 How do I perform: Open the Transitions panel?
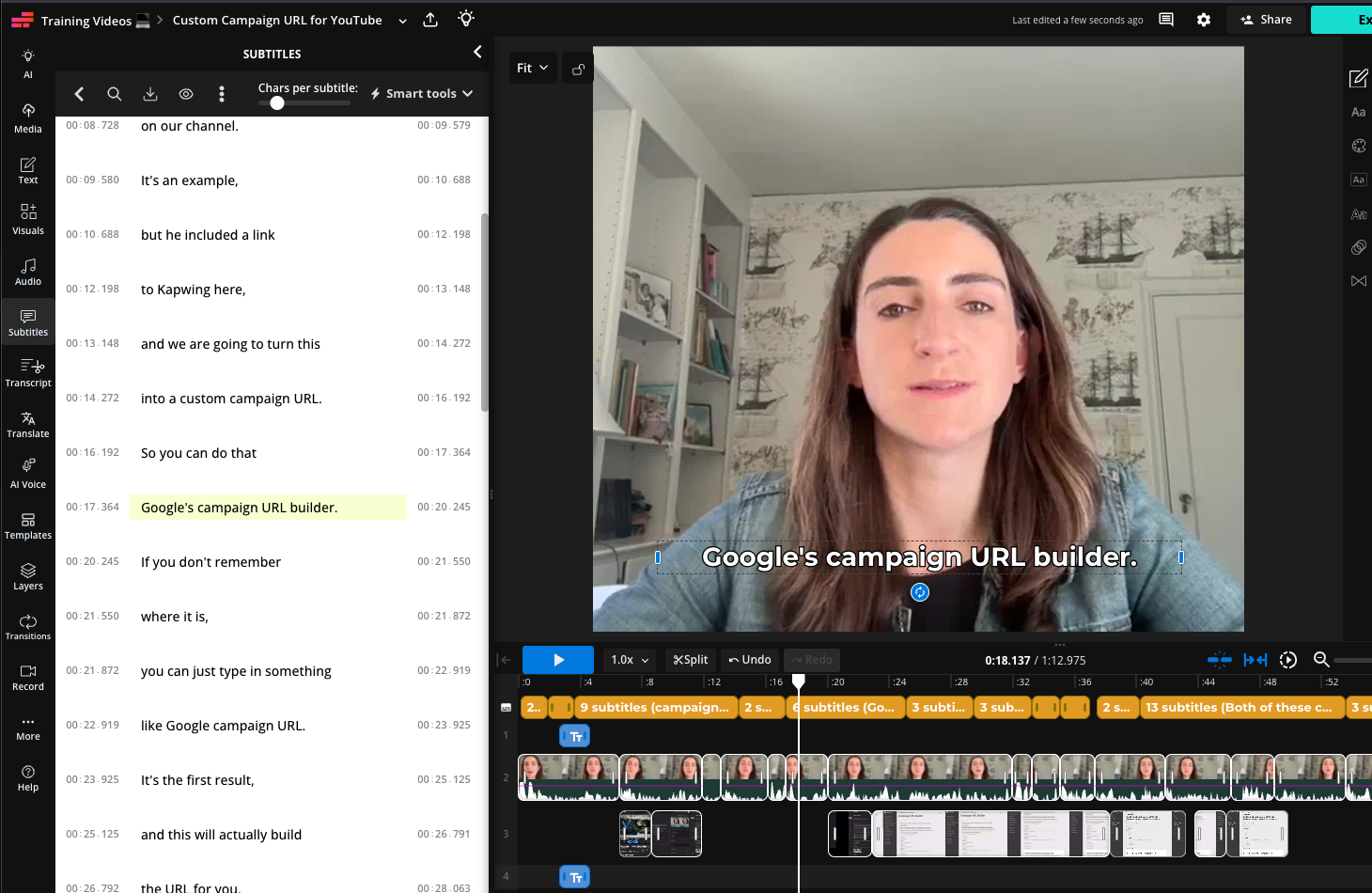pos(28,627)
